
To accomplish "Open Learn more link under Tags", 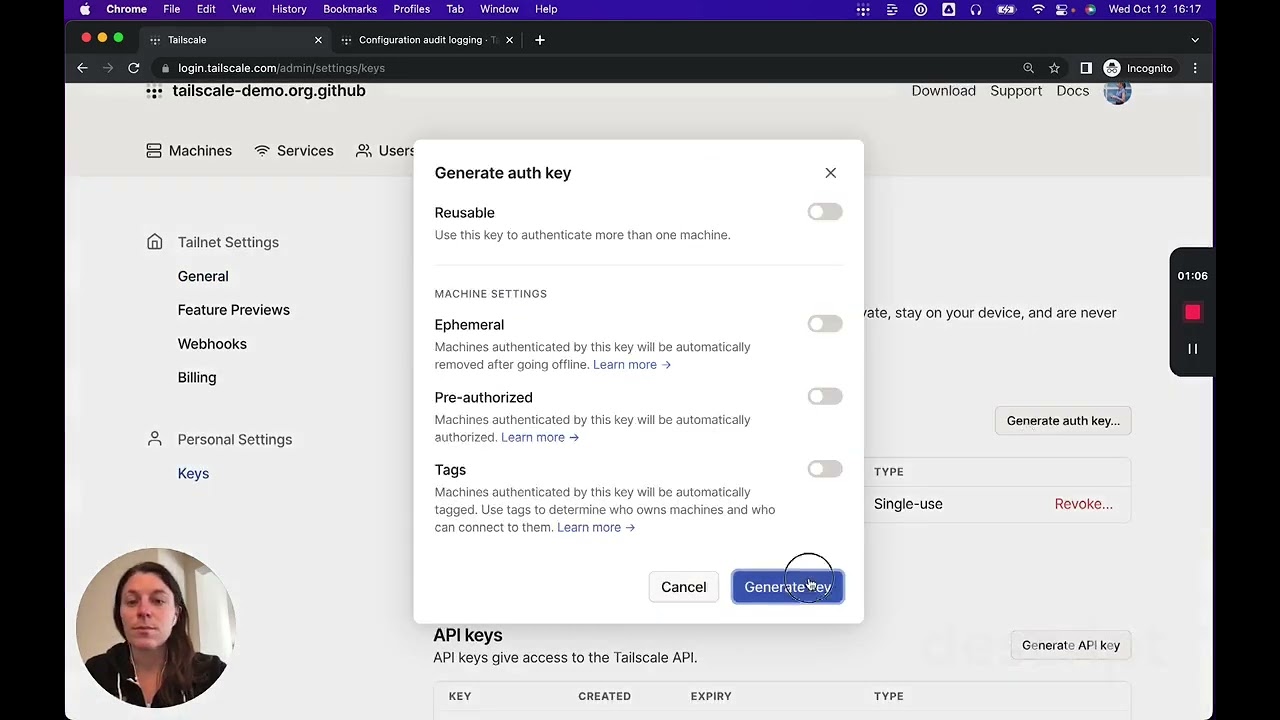I will click(596, 527).
